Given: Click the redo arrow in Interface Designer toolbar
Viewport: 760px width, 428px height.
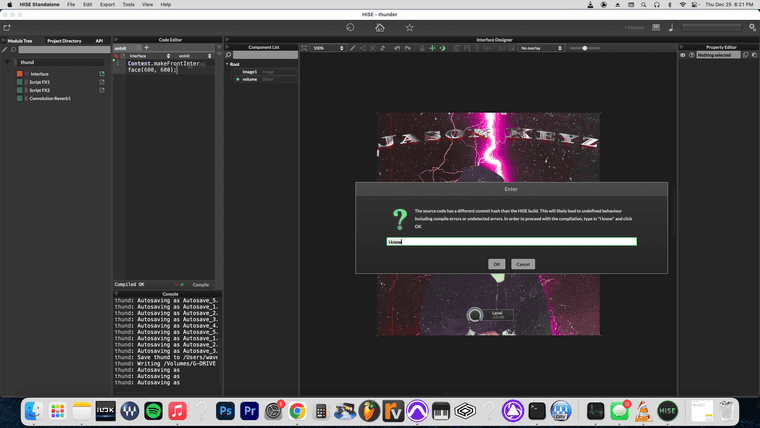Looking at the screenshot, I should (408, 48).
